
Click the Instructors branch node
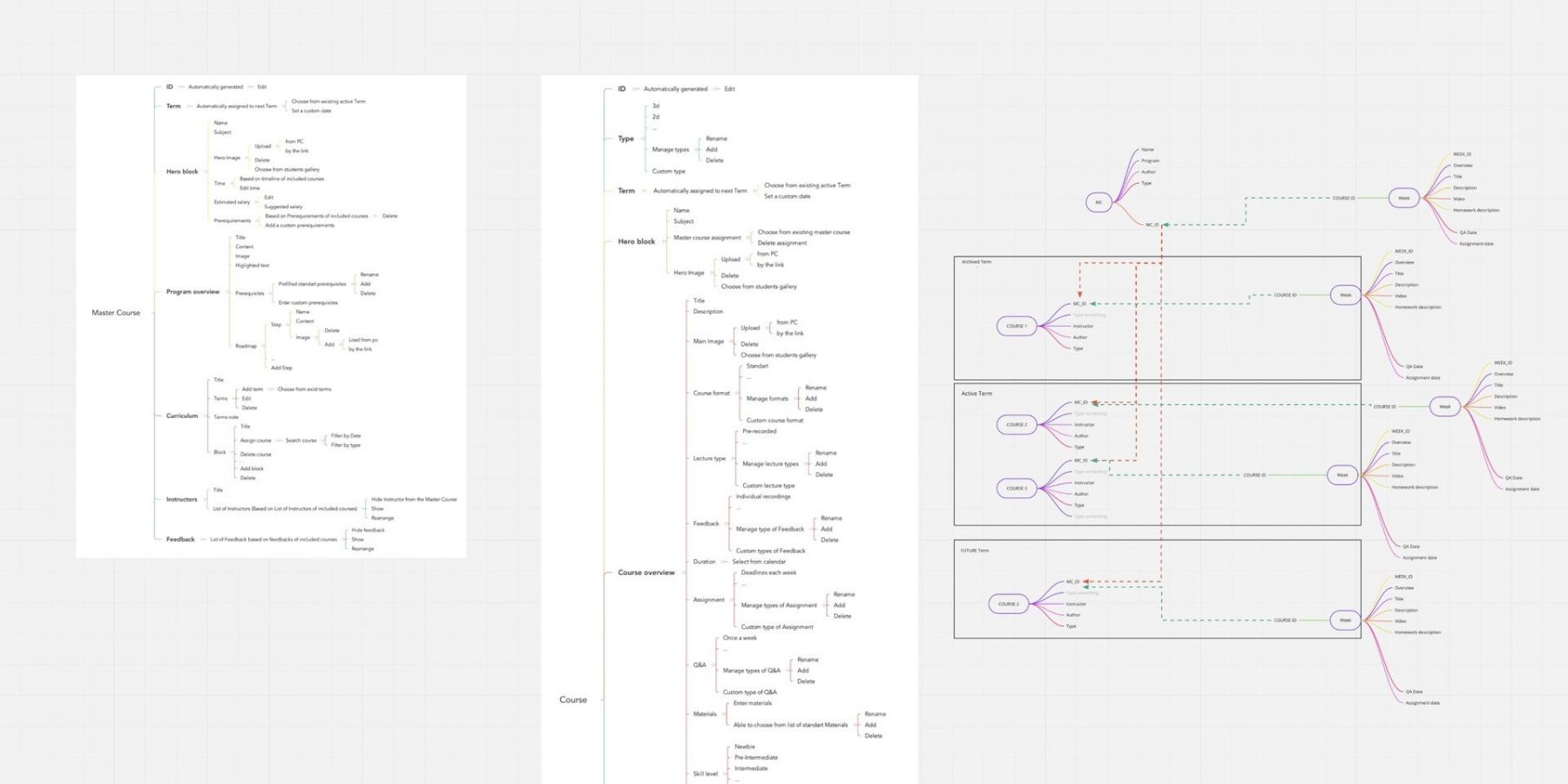(x=181, y=499)
